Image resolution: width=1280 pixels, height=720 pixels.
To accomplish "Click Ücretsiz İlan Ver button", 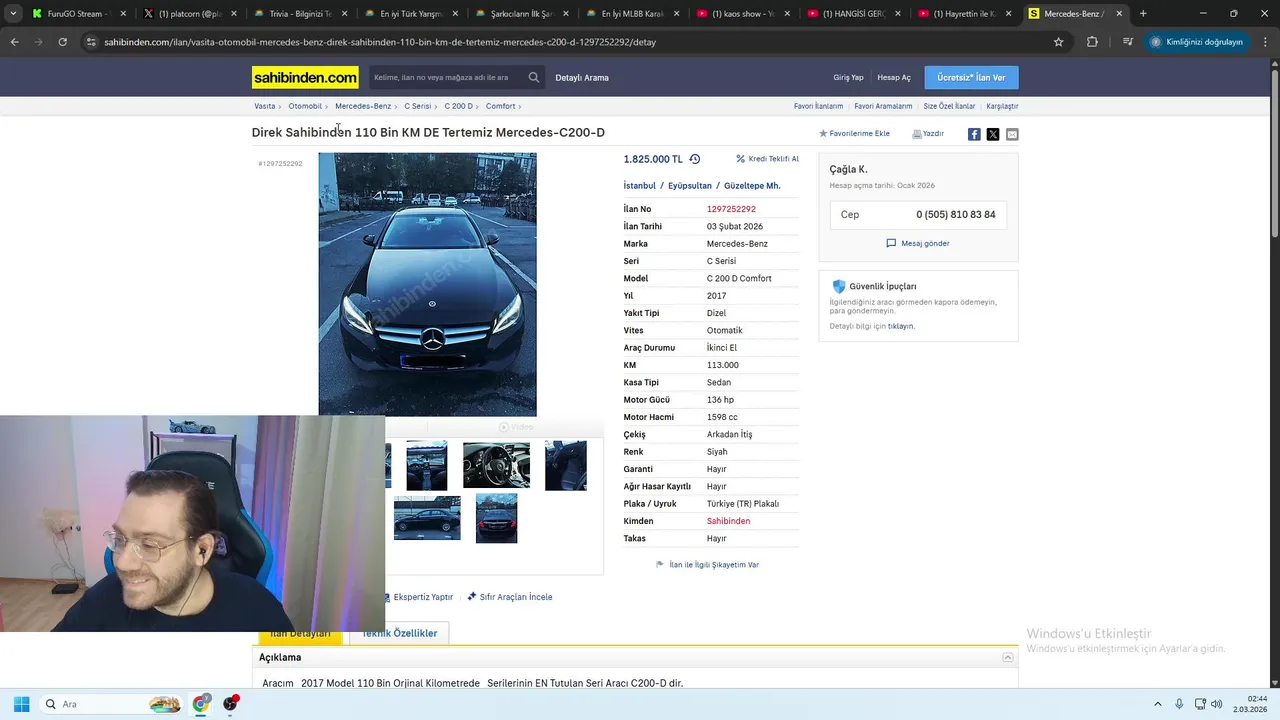I will [971, 77].
